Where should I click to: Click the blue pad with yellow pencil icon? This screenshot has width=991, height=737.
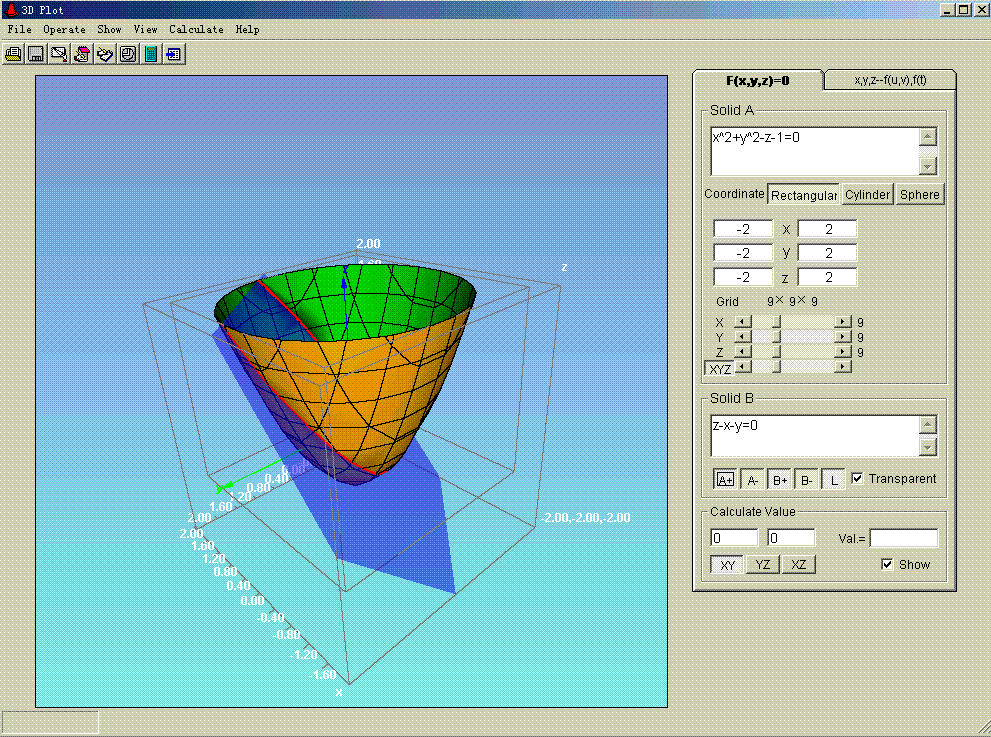coord(104,54)
